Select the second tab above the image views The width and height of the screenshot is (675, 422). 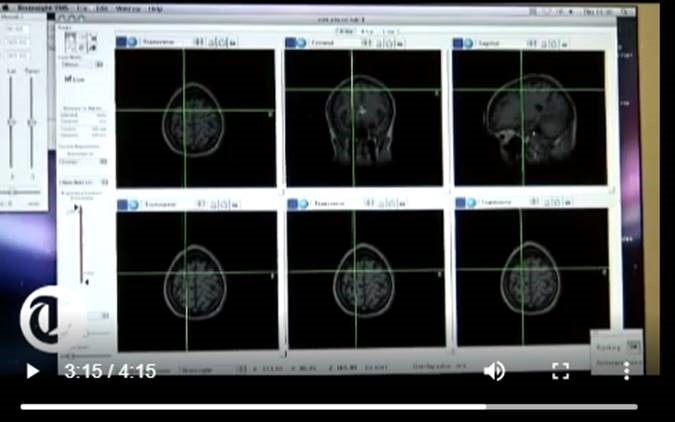367,31
